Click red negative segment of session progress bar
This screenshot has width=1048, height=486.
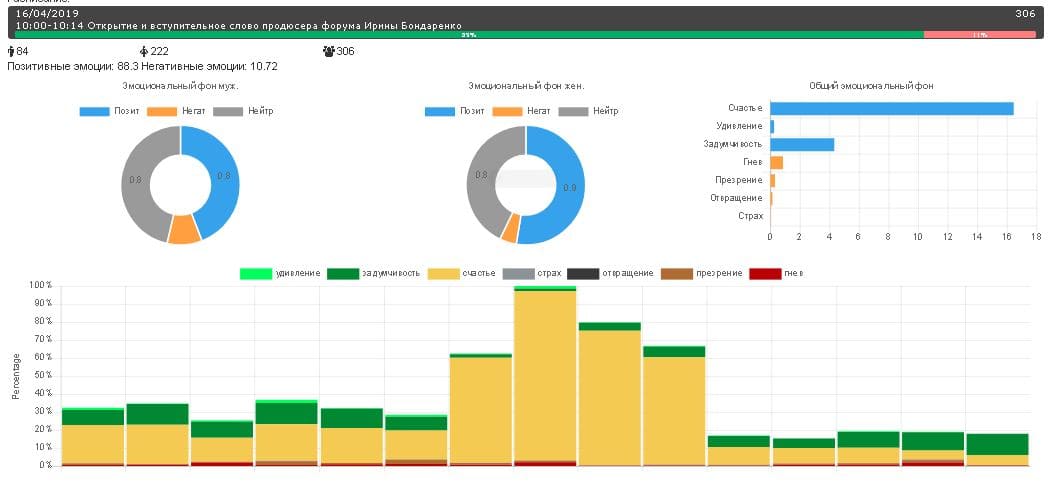pos(979,35)
